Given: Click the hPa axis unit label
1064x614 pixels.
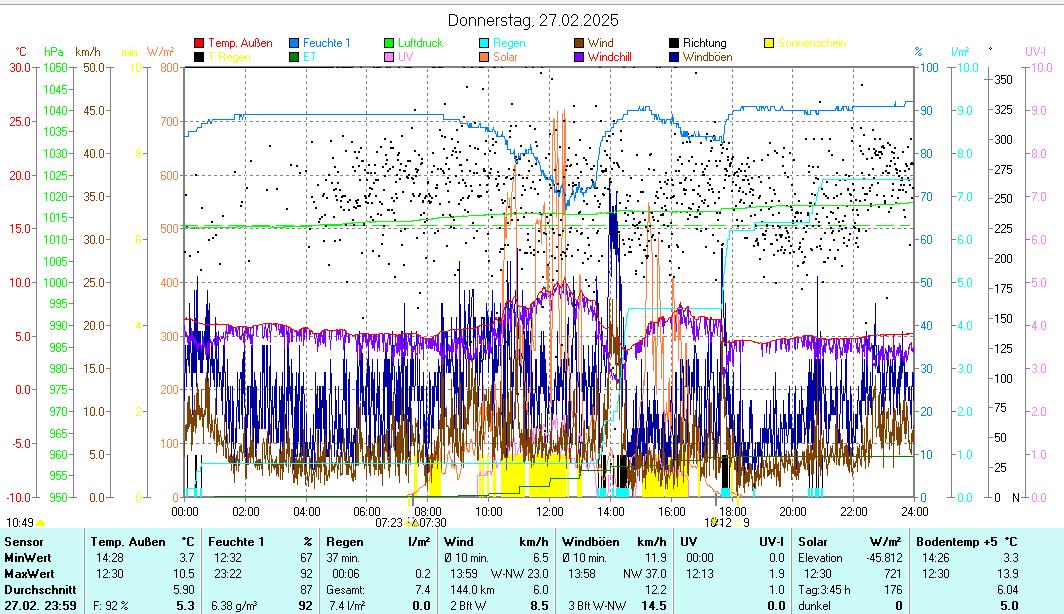Looking at the screenshot, I should [x=53, y=51].
